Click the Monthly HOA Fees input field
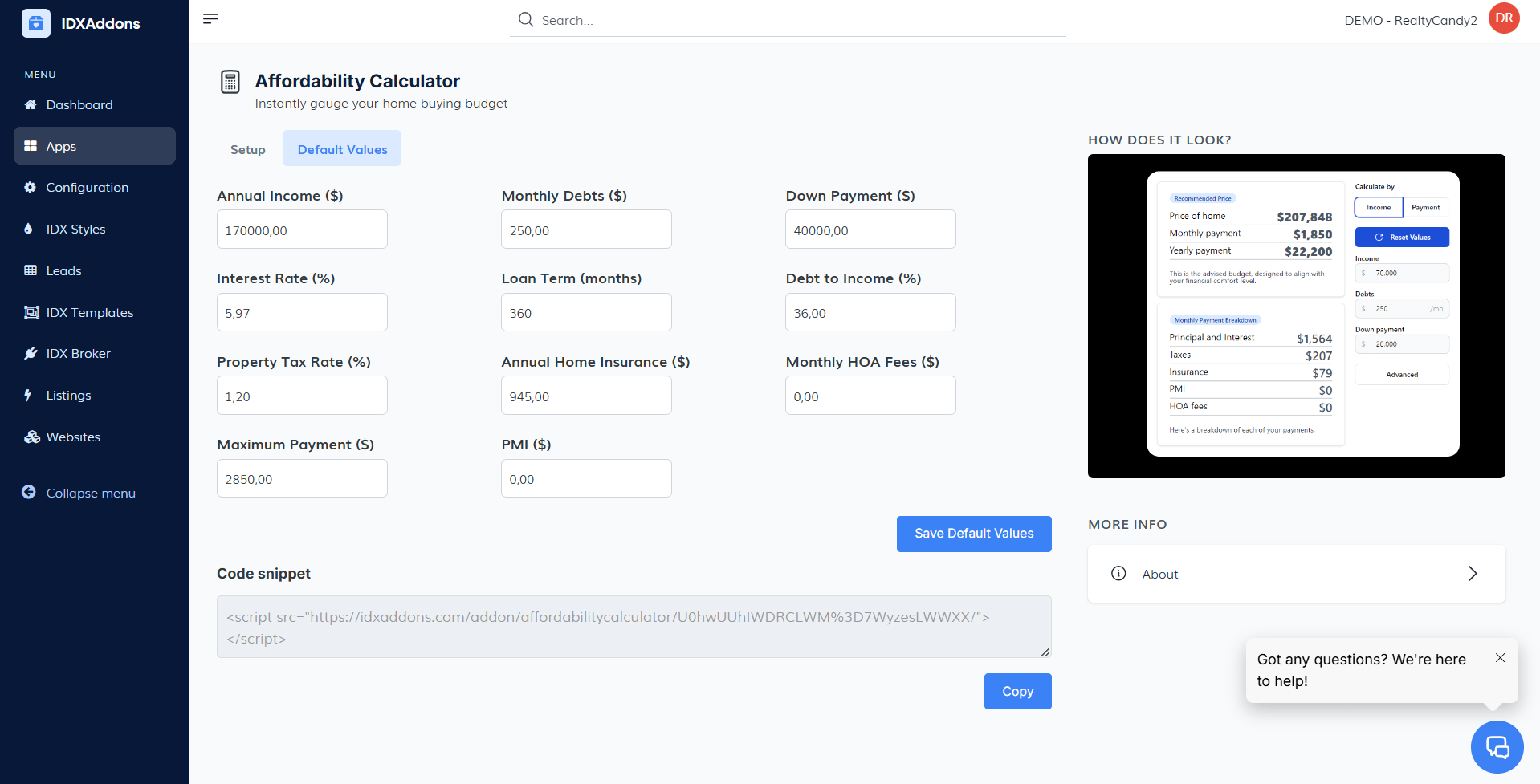 click(x=870, y=396)
